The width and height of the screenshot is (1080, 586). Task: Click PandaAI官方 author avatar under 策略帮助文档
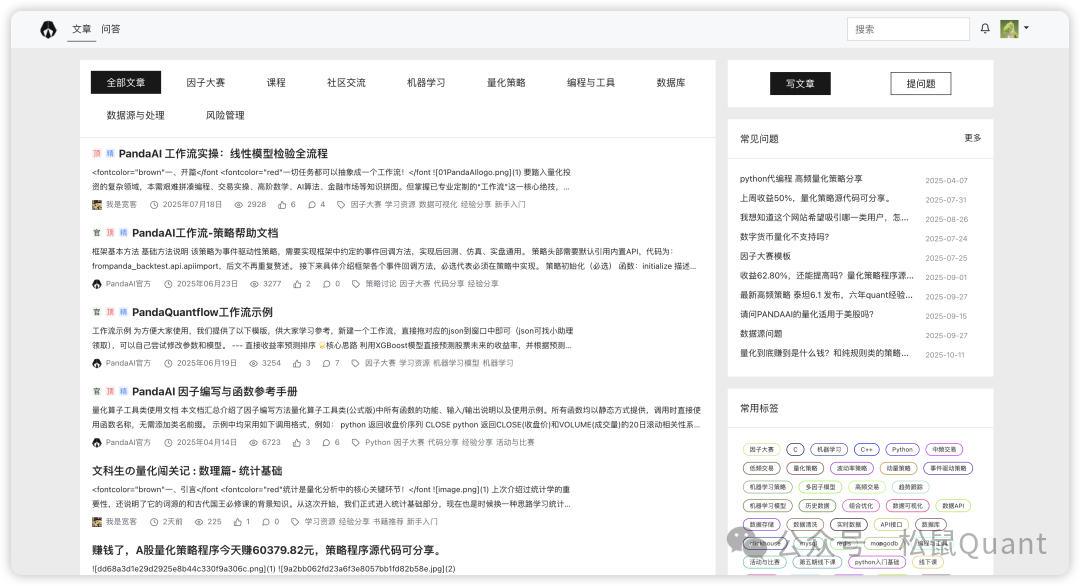pyautogui.click(x=99, y=284)
